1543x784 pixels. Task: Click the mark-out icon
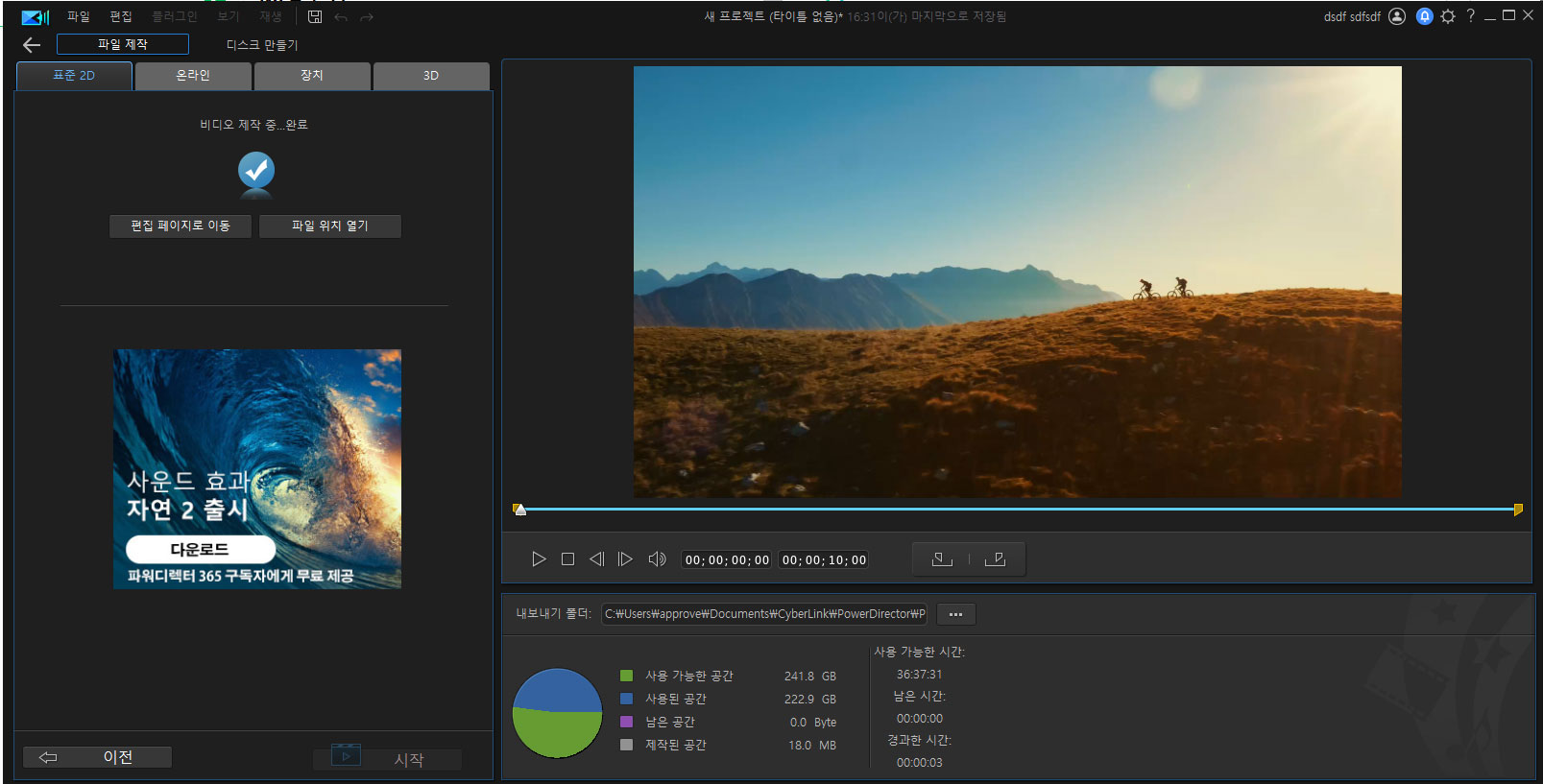click(x=996, y=559)
